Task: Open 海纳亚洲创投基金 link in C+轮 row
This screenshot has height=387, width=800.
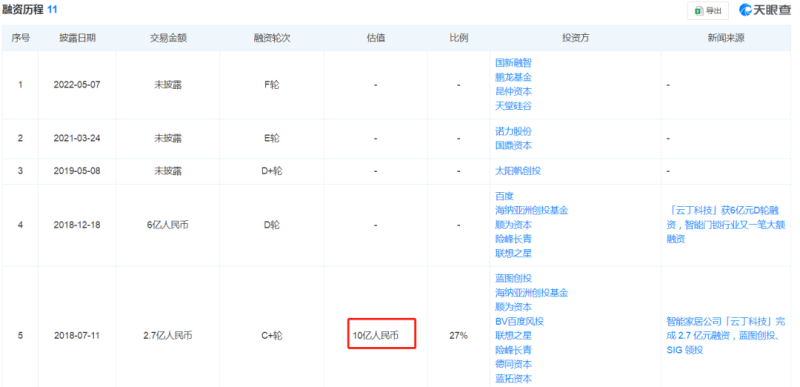Action: coord(532,293)
